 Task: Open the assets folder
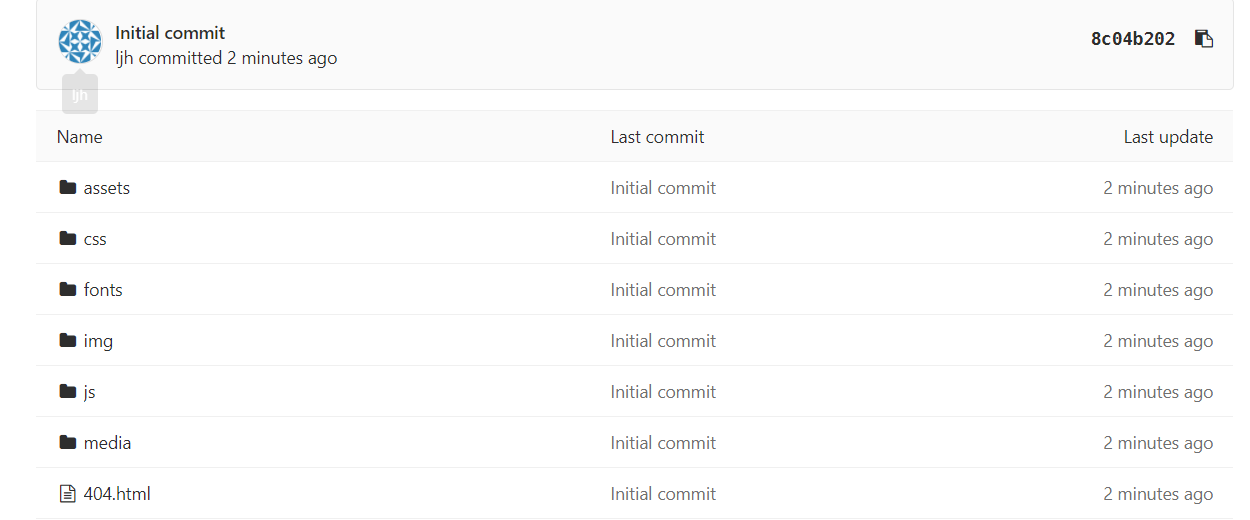click(107, 188)
